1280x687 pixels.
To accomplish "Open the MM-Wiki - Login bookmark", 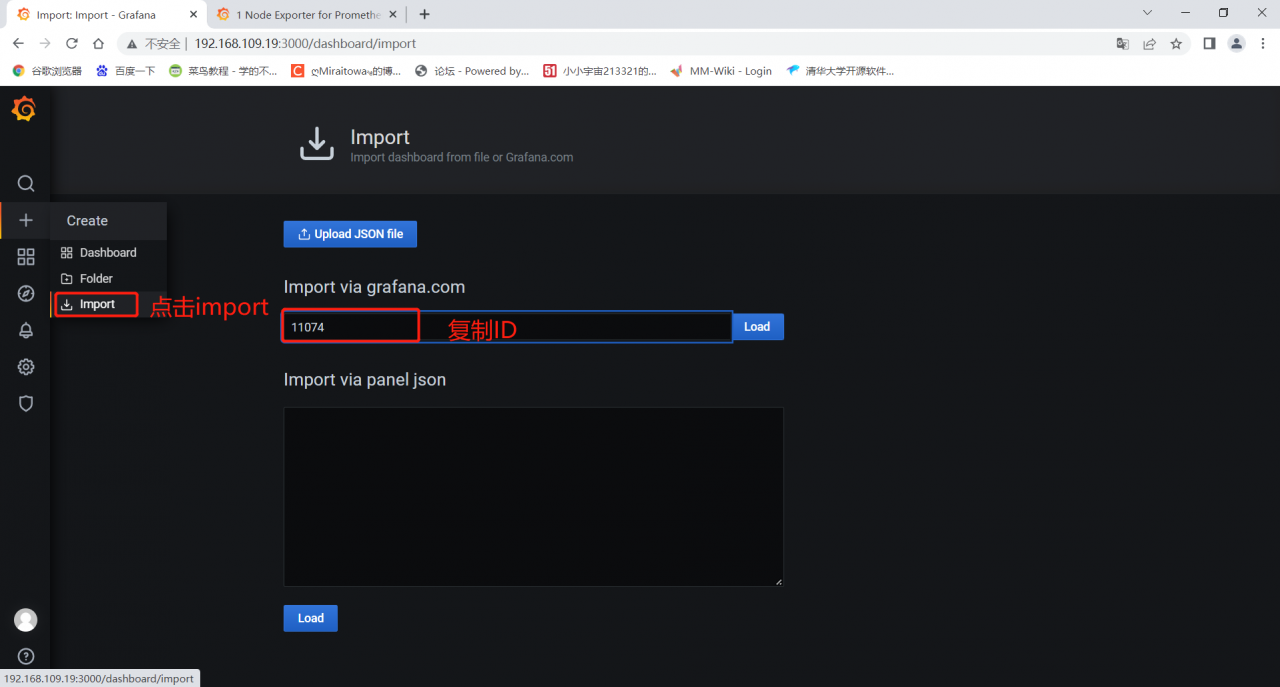I will [x=721, y=71].
